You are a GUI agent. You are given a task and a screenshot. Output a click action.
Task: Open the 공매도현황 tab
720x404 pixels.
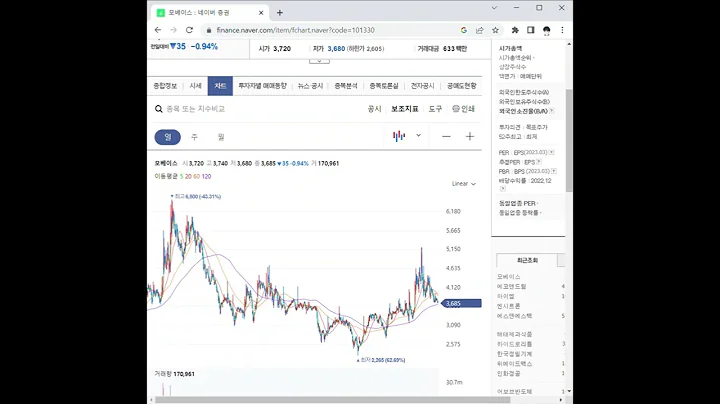tap(461, 86)
